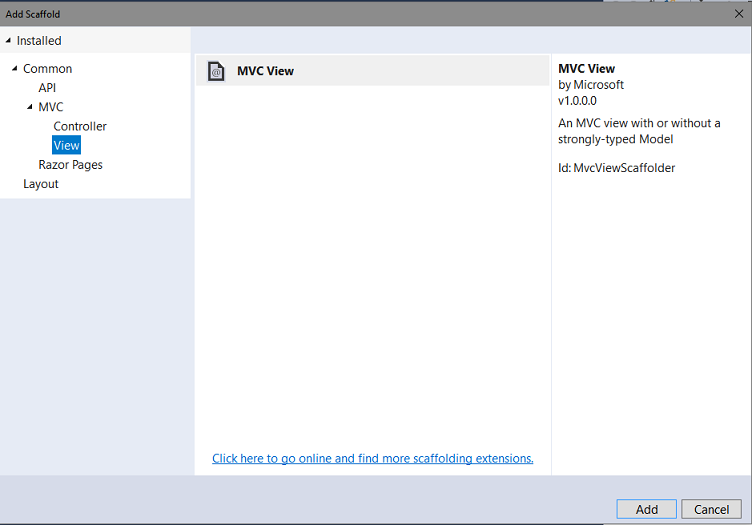Click the 'strongly-typed Model' description text

click(616, 139)
